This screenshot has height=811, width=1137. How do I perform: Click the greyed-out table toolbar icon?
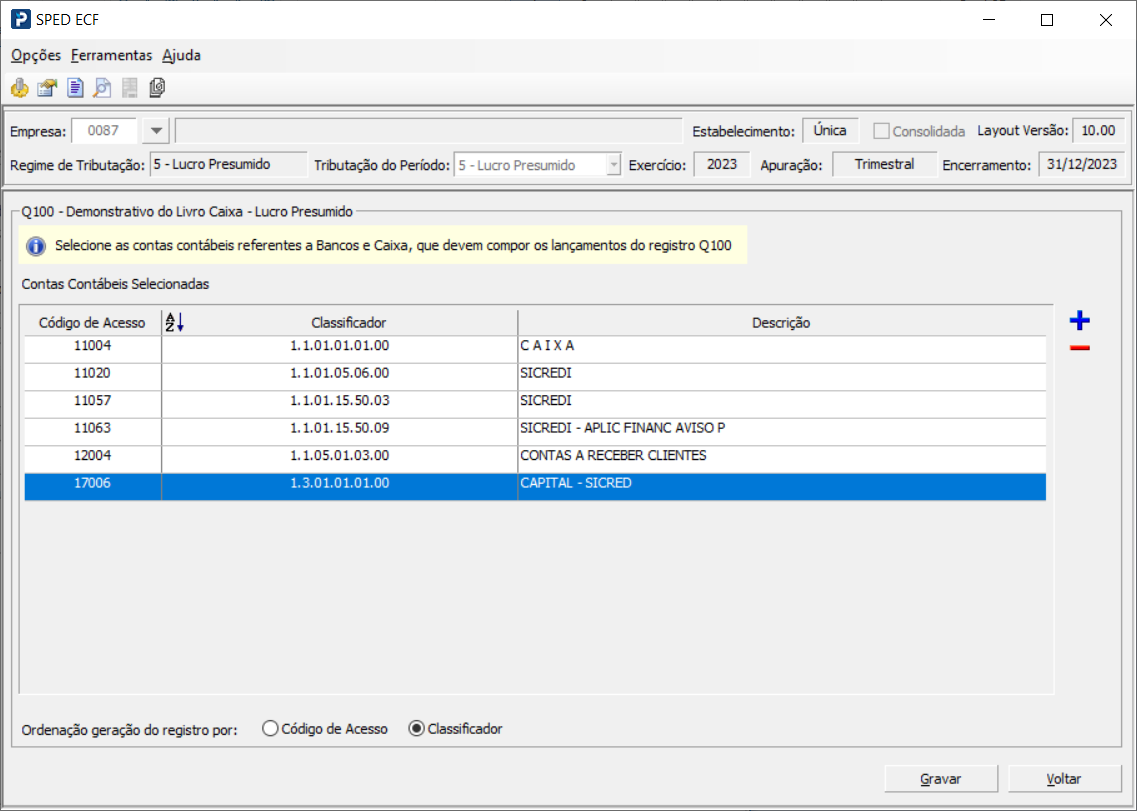pos(130,88)
